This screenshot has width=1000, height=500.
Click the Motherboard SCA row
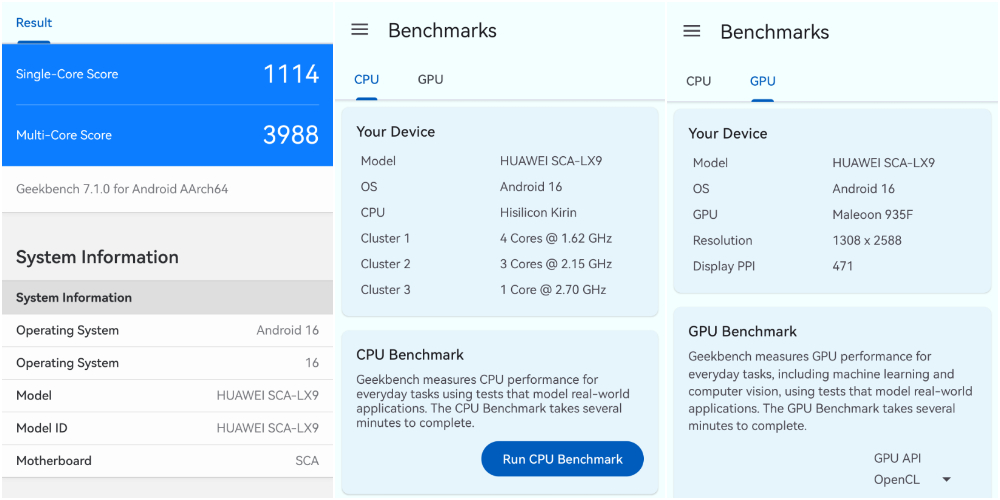coord(167,460)
